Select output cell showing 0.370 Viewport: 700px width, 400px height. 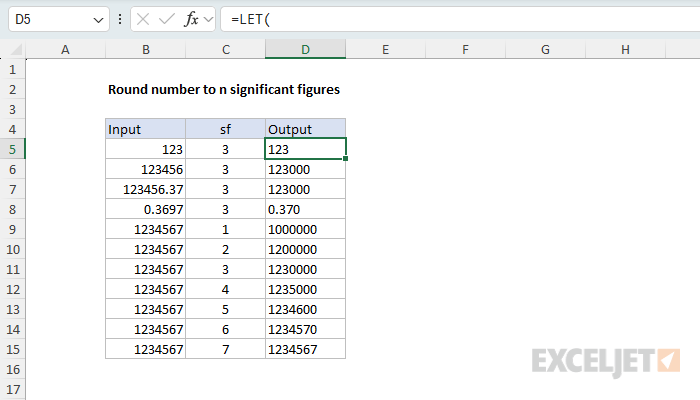(x=305, y=209)
